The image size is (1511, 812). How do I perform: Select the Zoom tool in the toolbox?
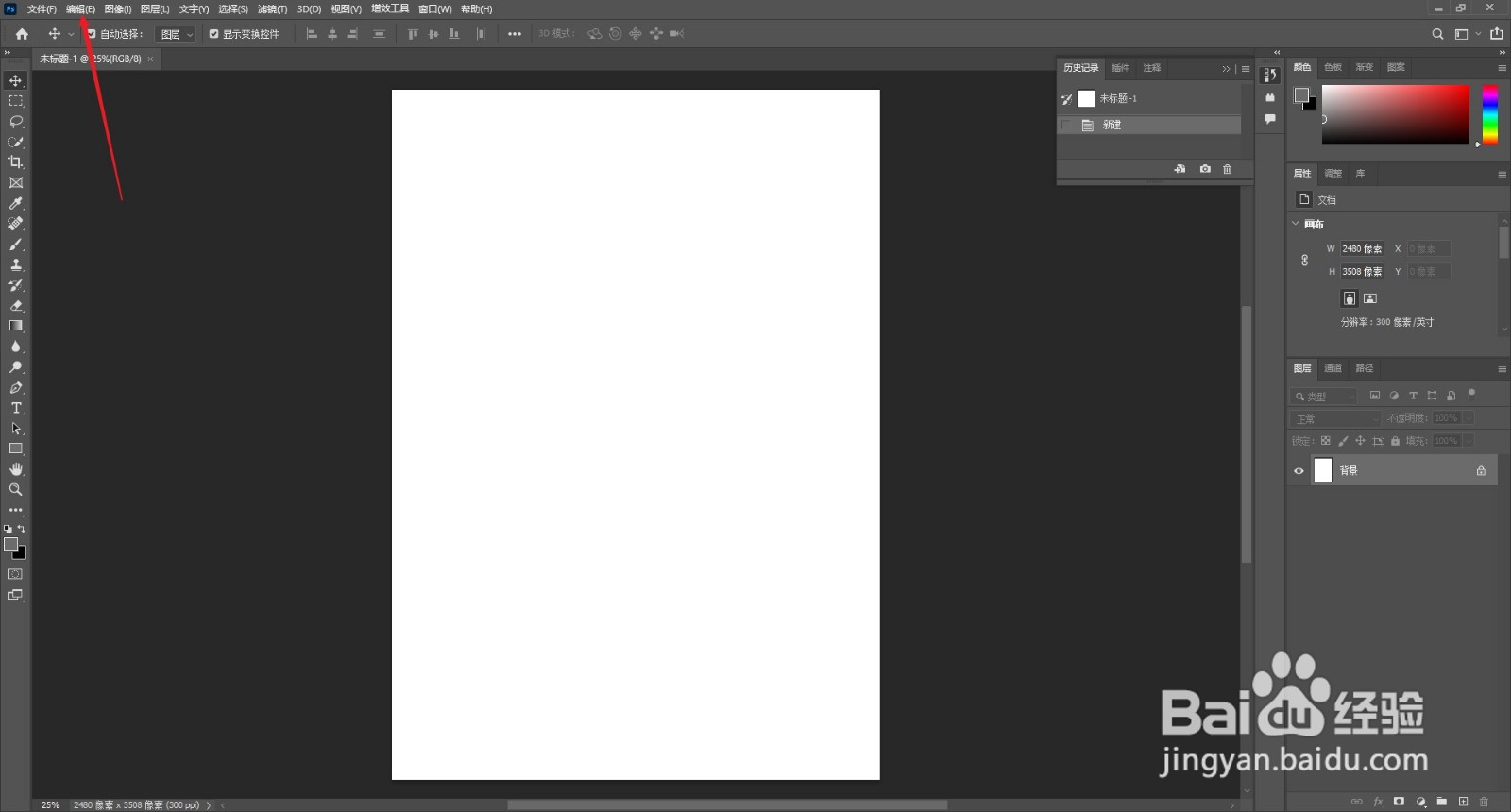point(16,489)
